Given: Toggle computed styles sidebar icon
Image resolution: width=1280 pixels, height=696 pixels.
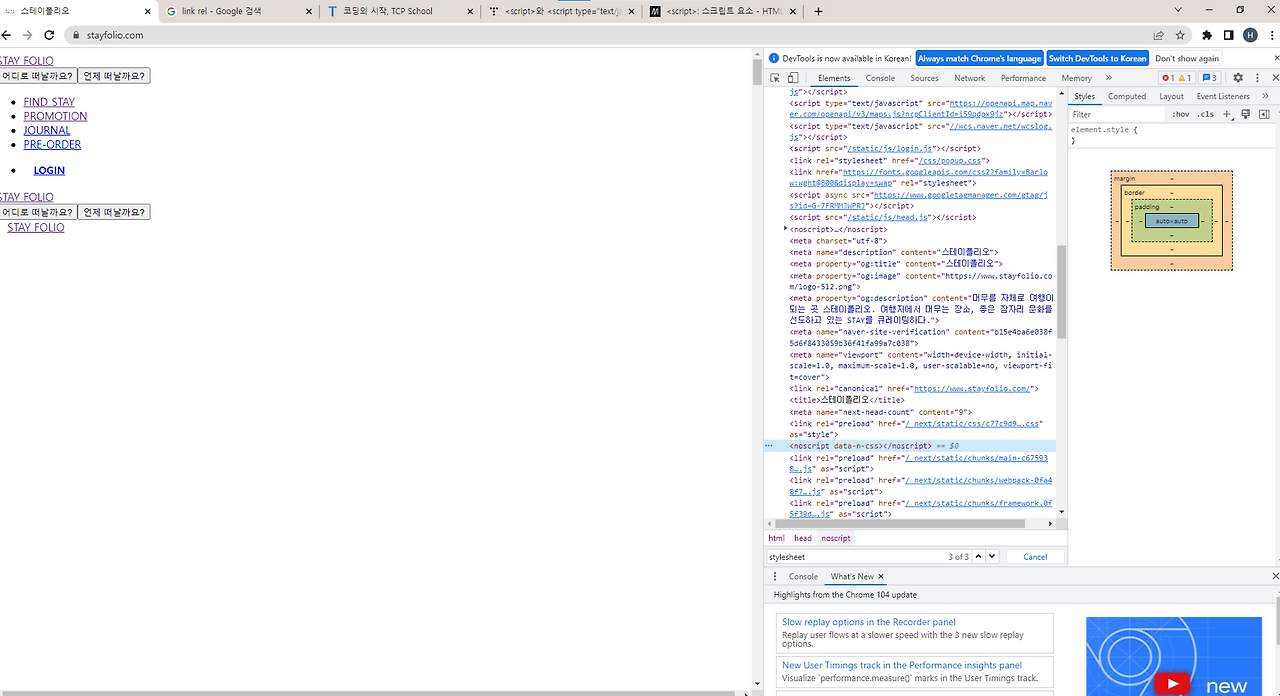Looking at the screenshot, I should [x=1264, y=114].
